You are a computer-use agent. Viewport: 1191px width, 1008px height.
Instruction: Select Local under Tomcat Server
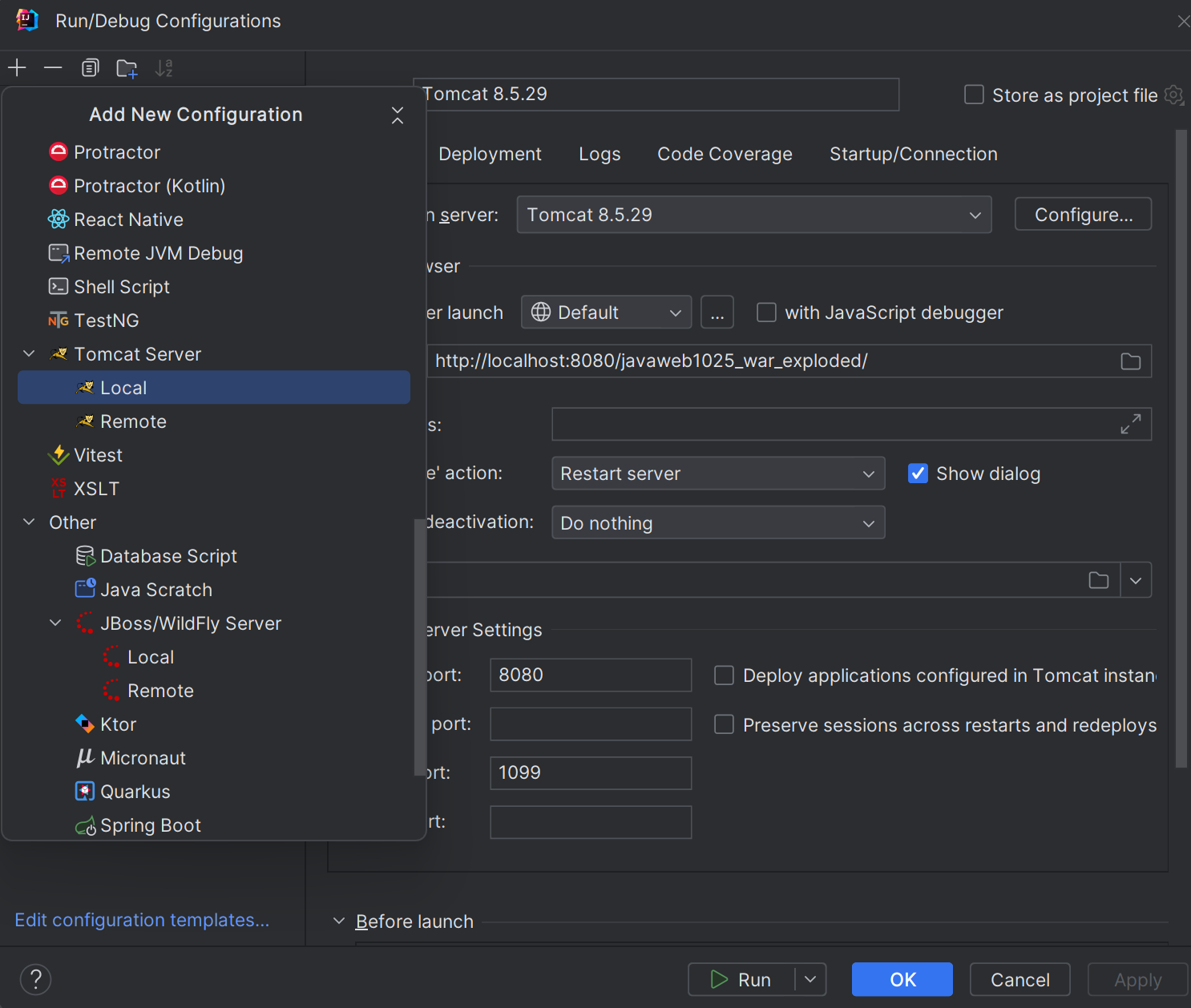(x=214, y=388)
